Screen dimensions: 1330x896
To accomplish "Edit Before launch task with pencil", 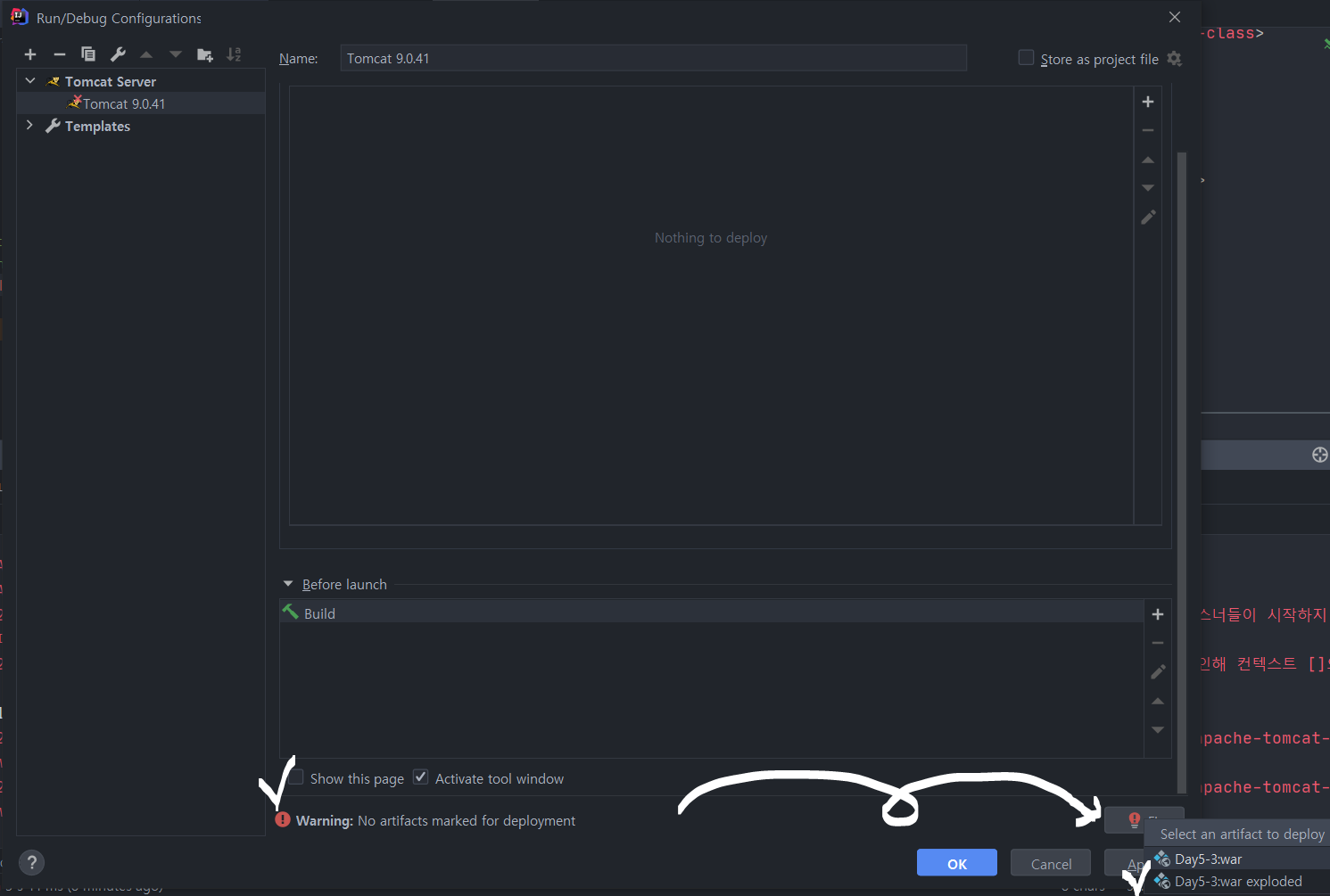I will point(1158,671).
